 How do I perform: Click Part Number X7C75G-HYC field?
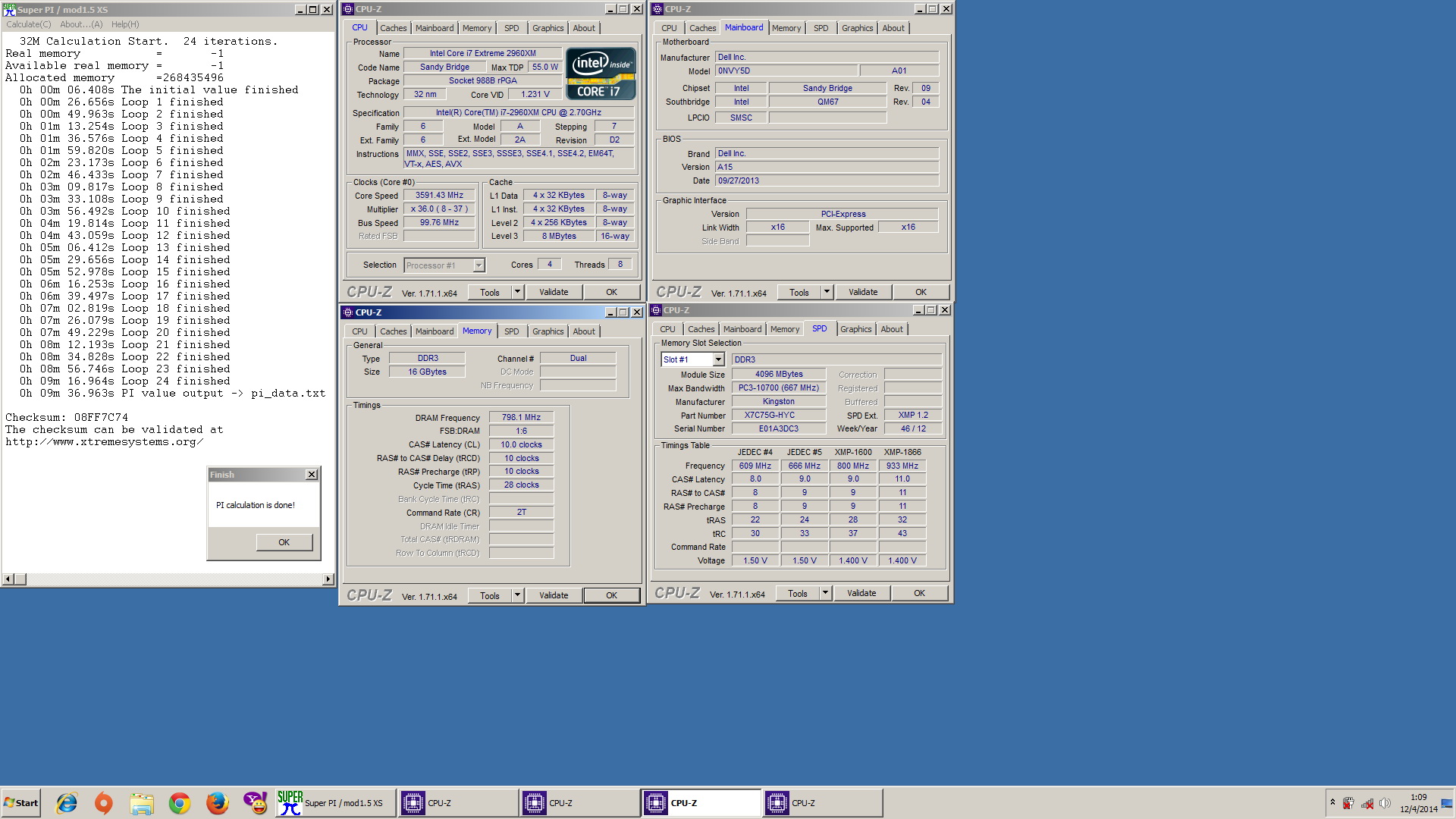tap(779, 415)
